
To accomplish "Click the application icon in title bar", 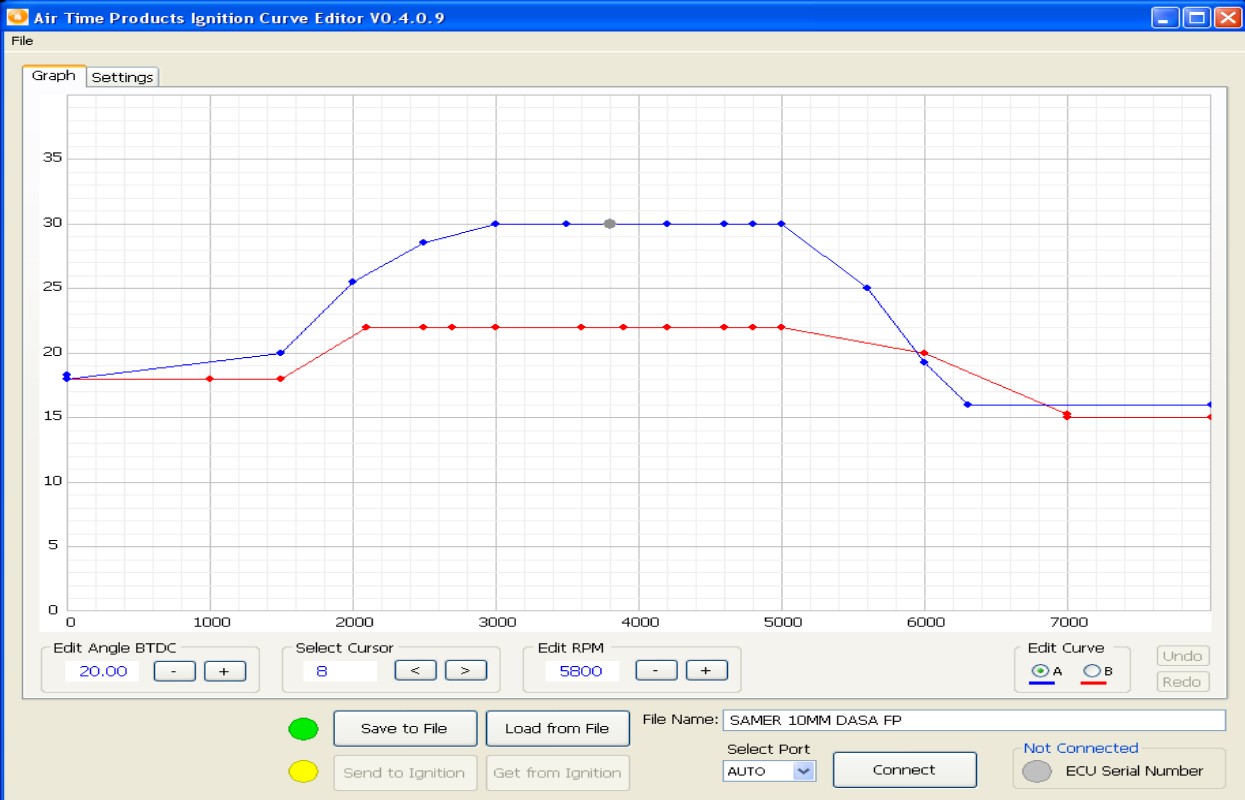I will click(x=17, y=17).
